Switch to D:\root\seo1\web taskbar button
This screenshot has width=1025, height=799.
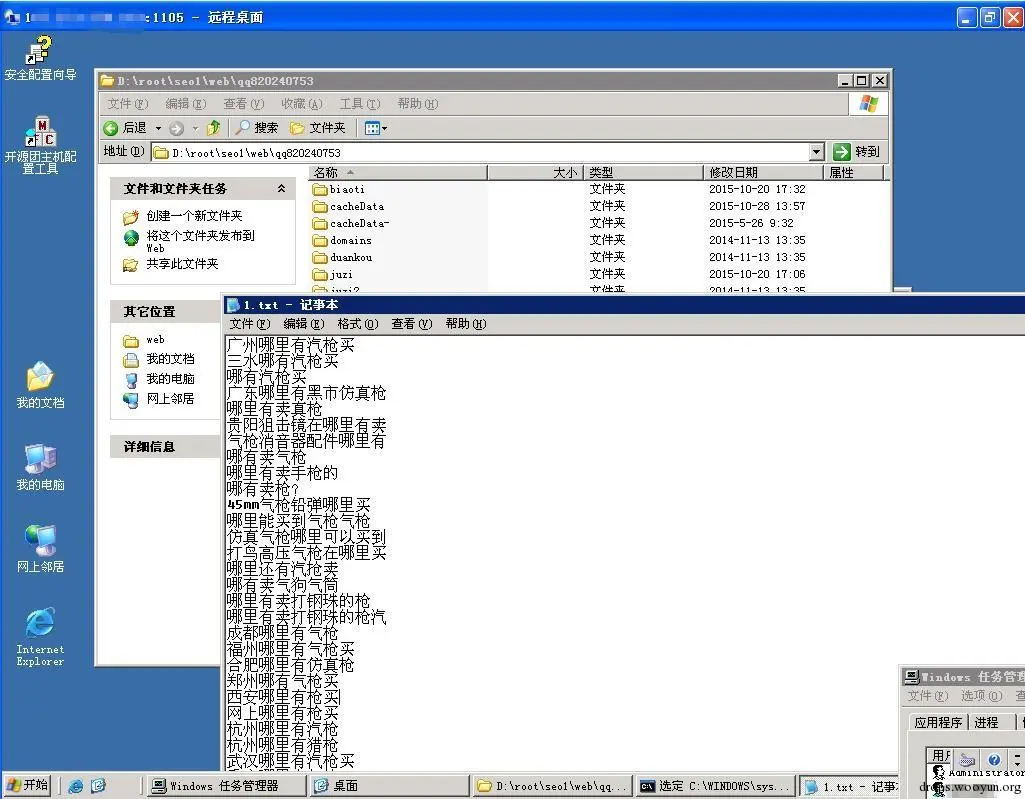552,786
